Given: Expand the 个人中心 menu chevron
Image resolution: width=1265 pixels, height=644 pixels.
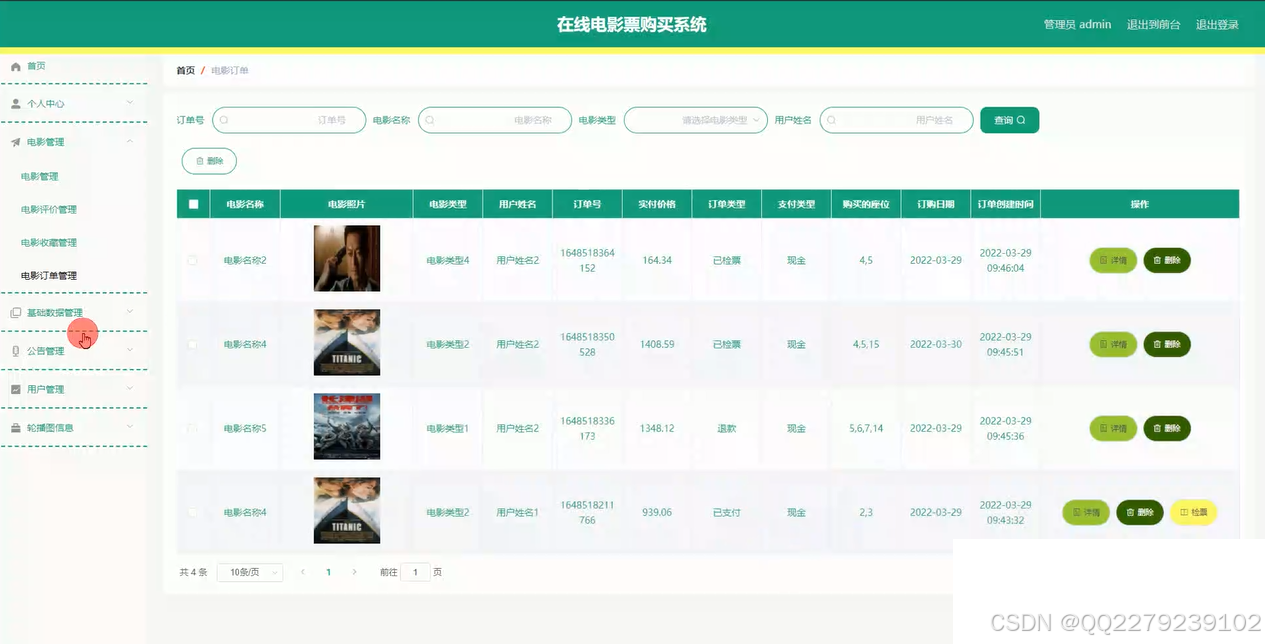Looking at the screenshot, I should [129, 103].
